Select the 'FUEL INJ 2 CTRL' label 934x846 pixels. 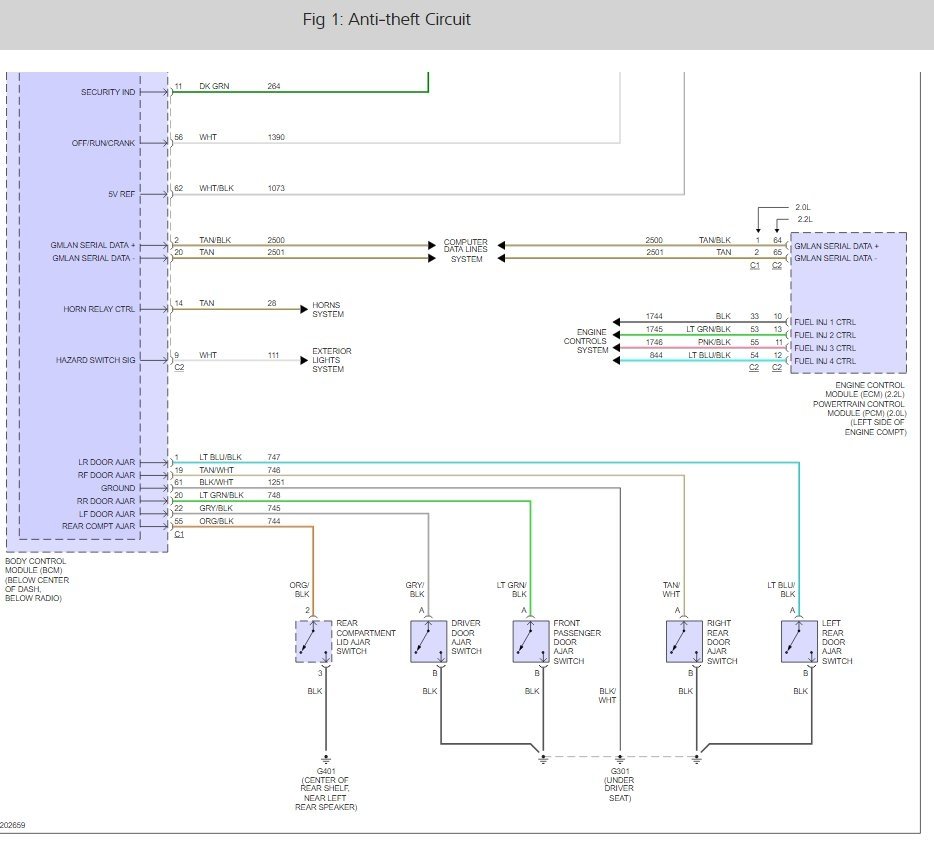tap(825, 335)
